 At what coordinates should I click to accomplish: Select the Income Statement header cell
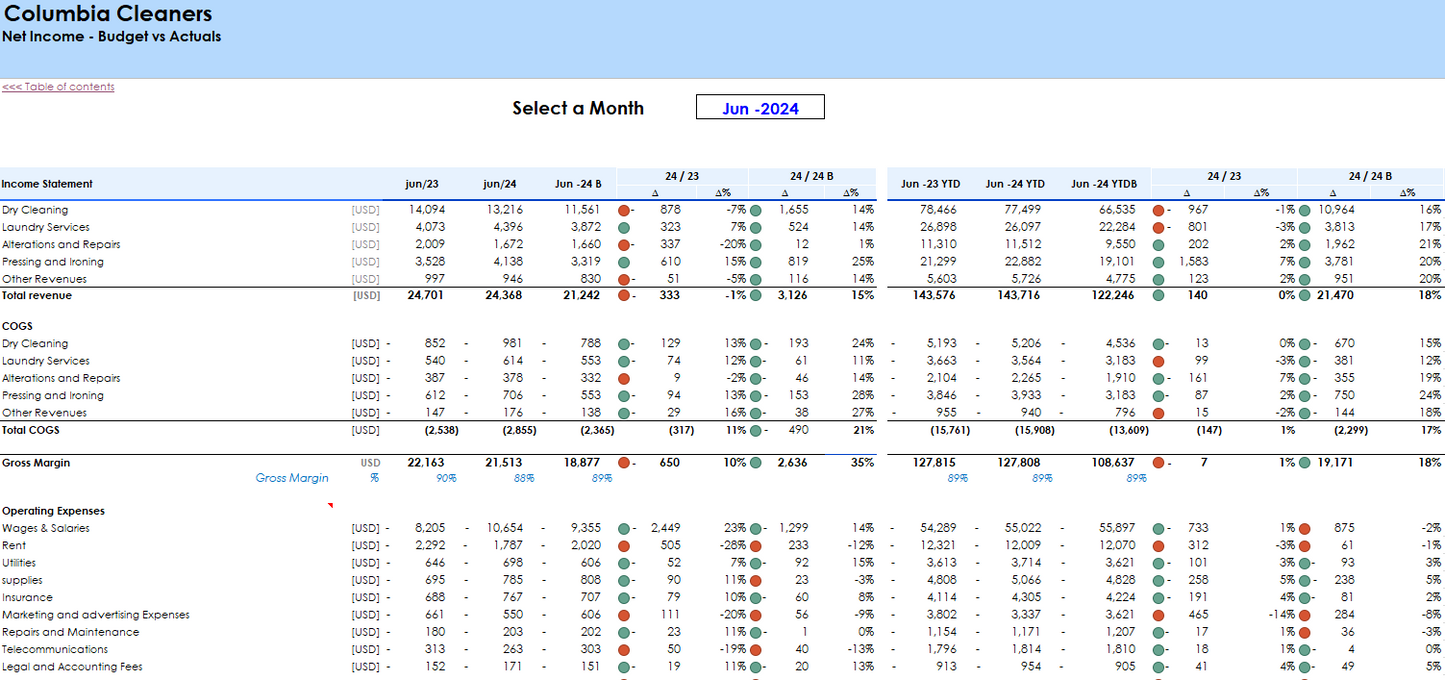pos(47,184)
